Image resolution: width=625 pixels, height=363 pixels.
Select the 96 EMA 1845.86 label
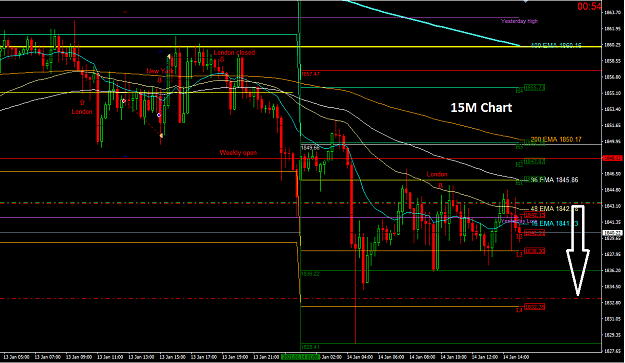pyautogui.click(x=554, y=180)
